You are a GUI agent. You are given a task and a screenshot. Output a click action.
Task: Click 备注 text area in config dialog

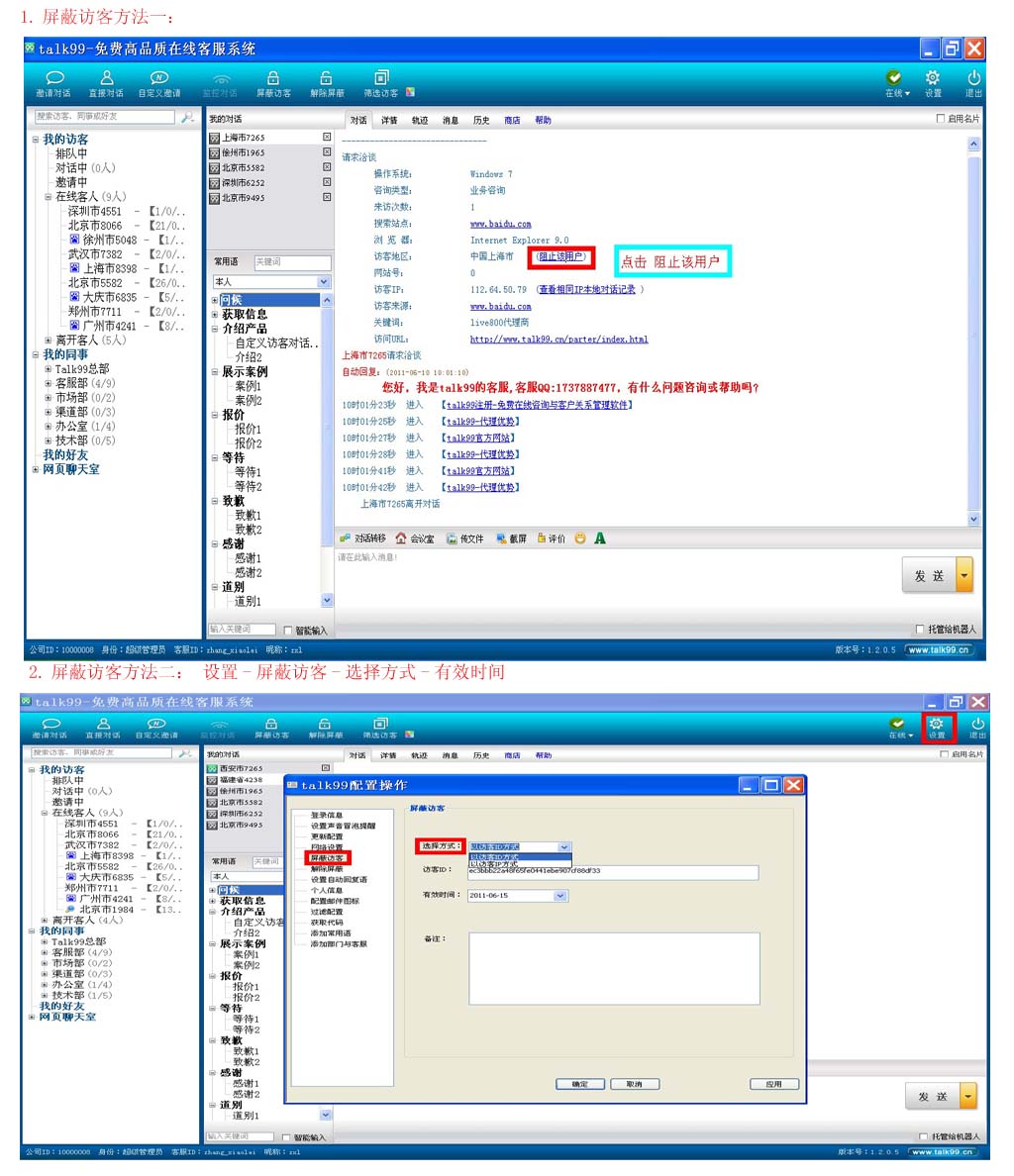point(614,968)
